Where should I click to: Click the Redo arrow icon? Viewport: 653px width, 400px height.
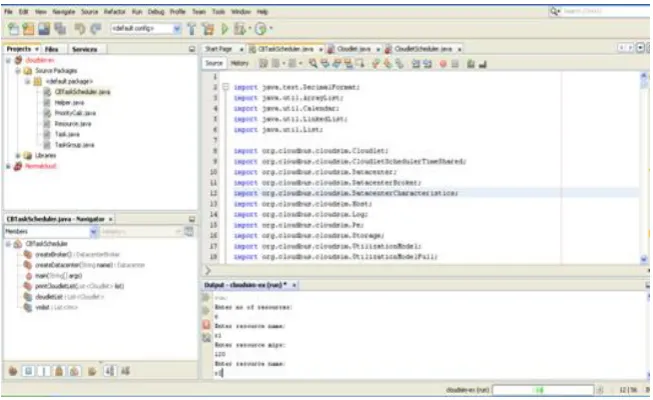tap(96, 29)
